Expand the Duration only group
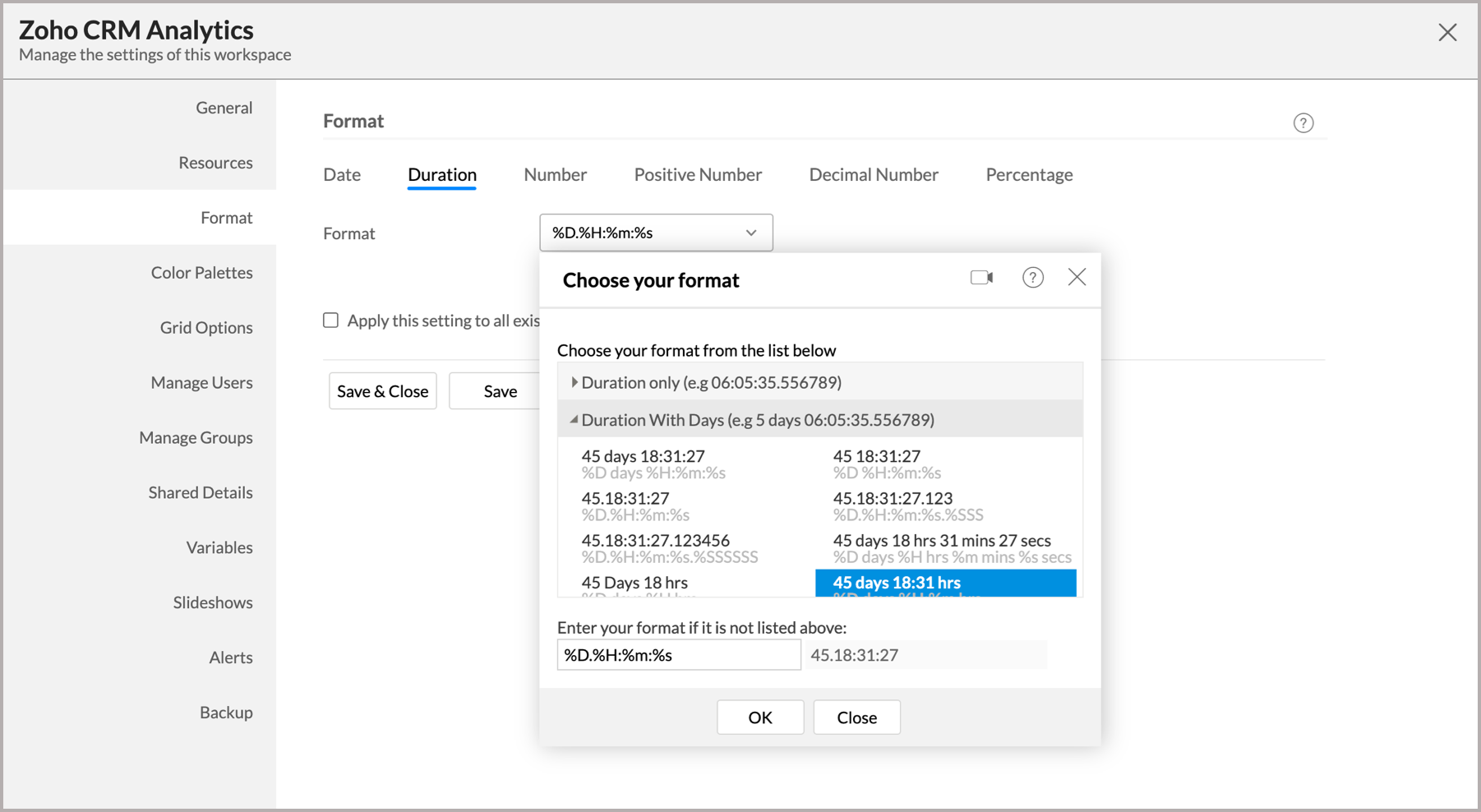This screenshot has height=812, width=1481. (x=574, y=382)
